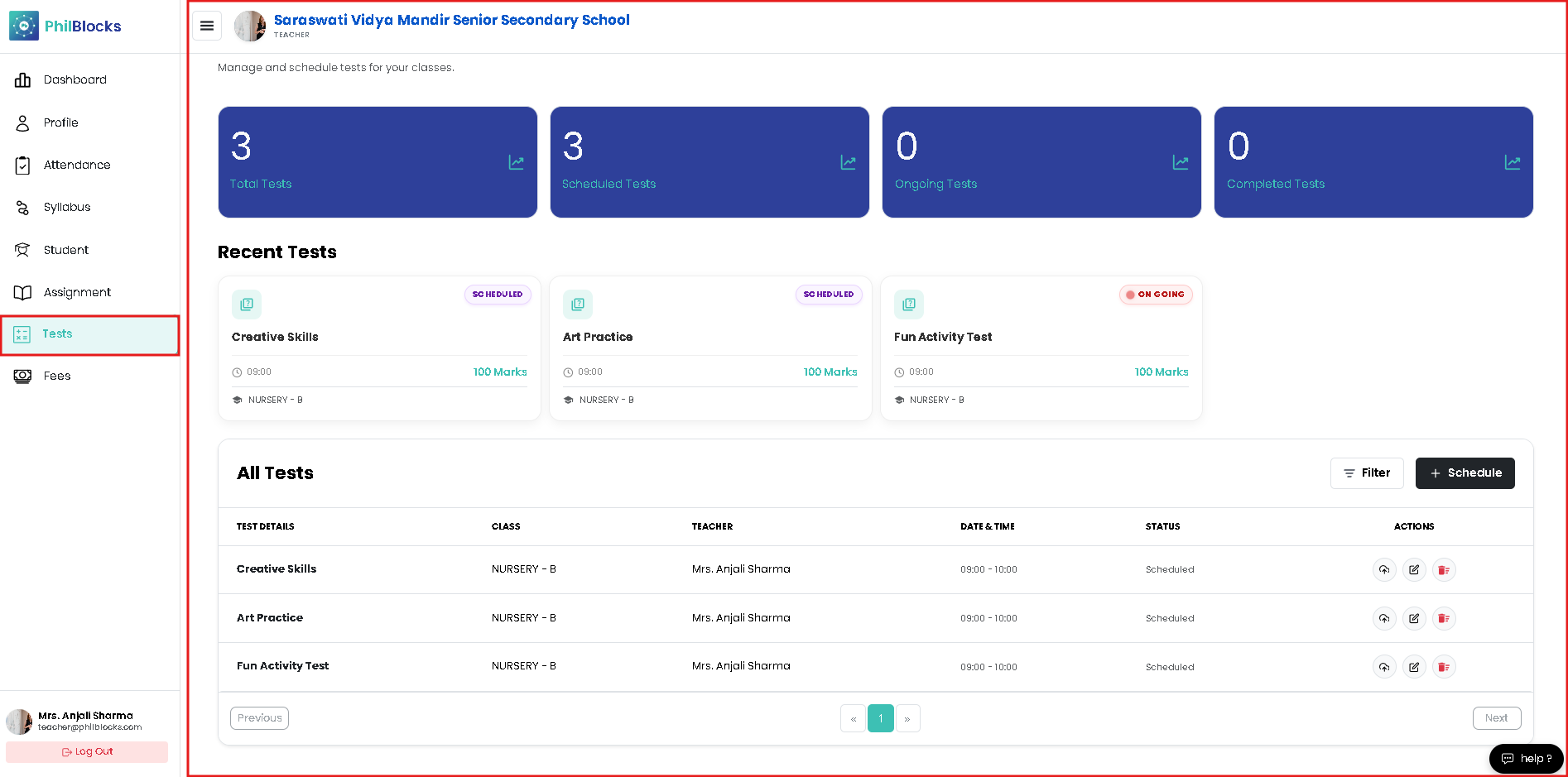
Task: Click the Total Tests trend icon
Action: 516,162
